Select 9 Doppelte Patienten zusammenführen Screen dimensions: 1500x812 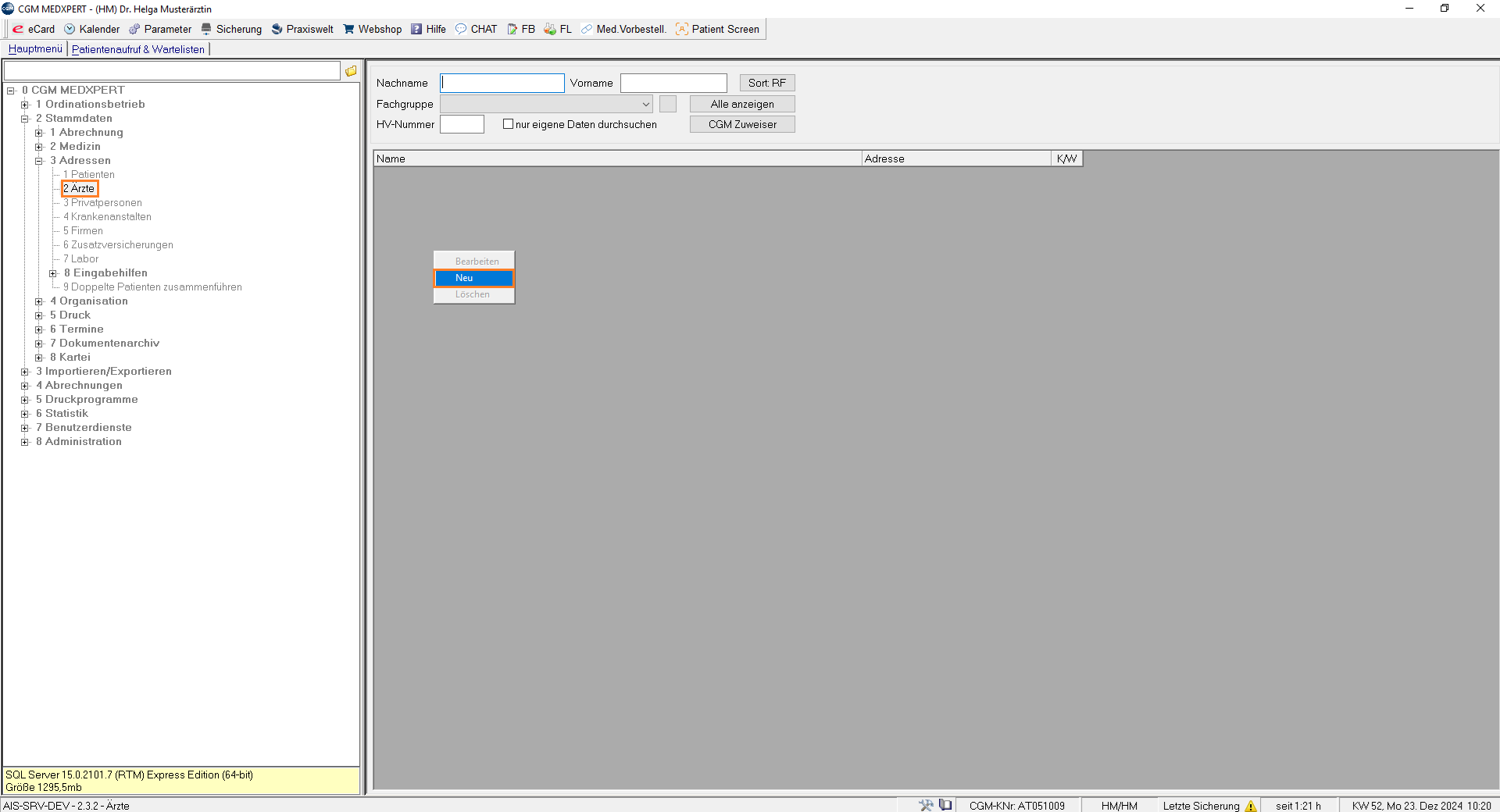point(152,287)
